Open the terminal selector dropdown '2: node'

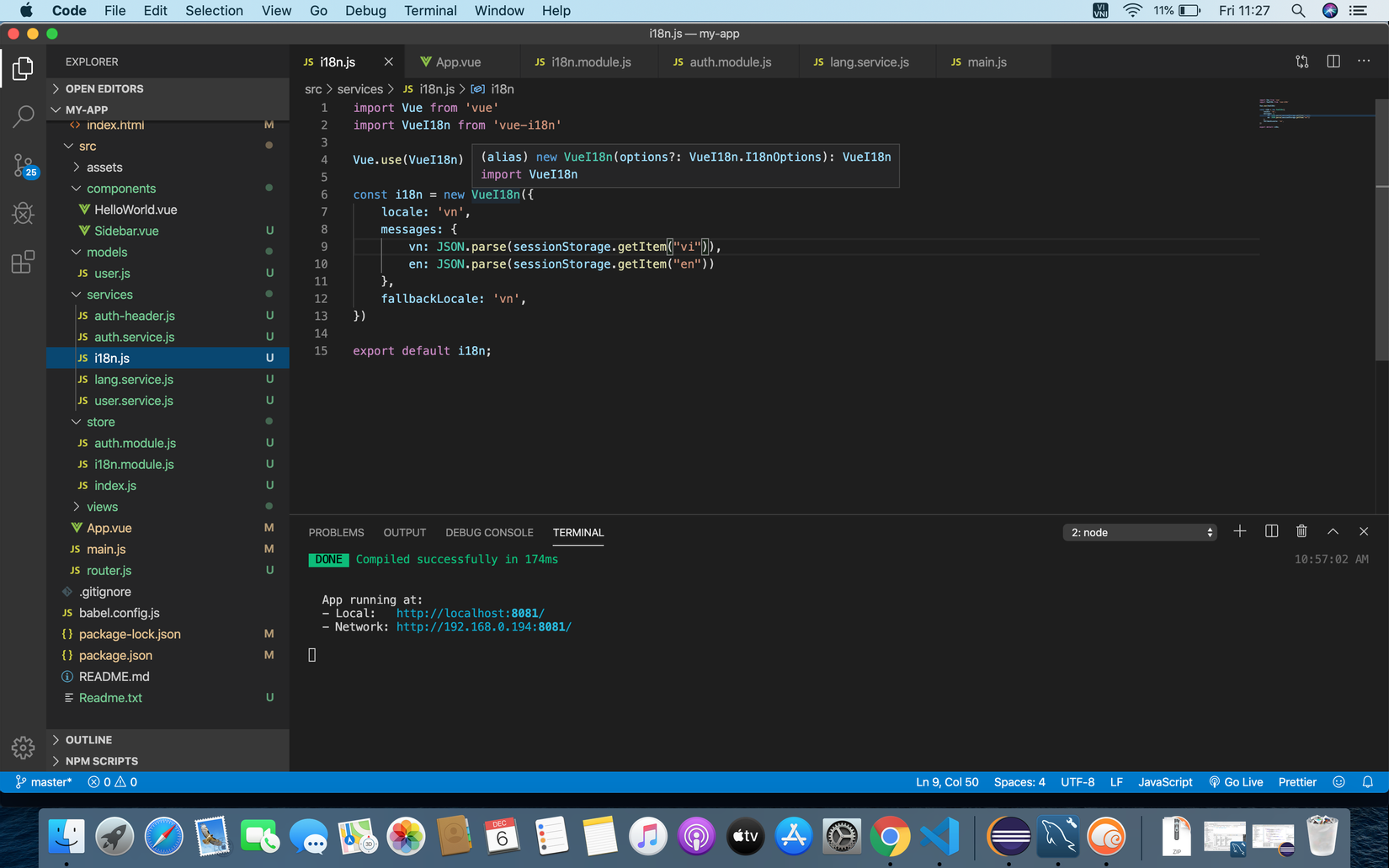coord(1140,532)
